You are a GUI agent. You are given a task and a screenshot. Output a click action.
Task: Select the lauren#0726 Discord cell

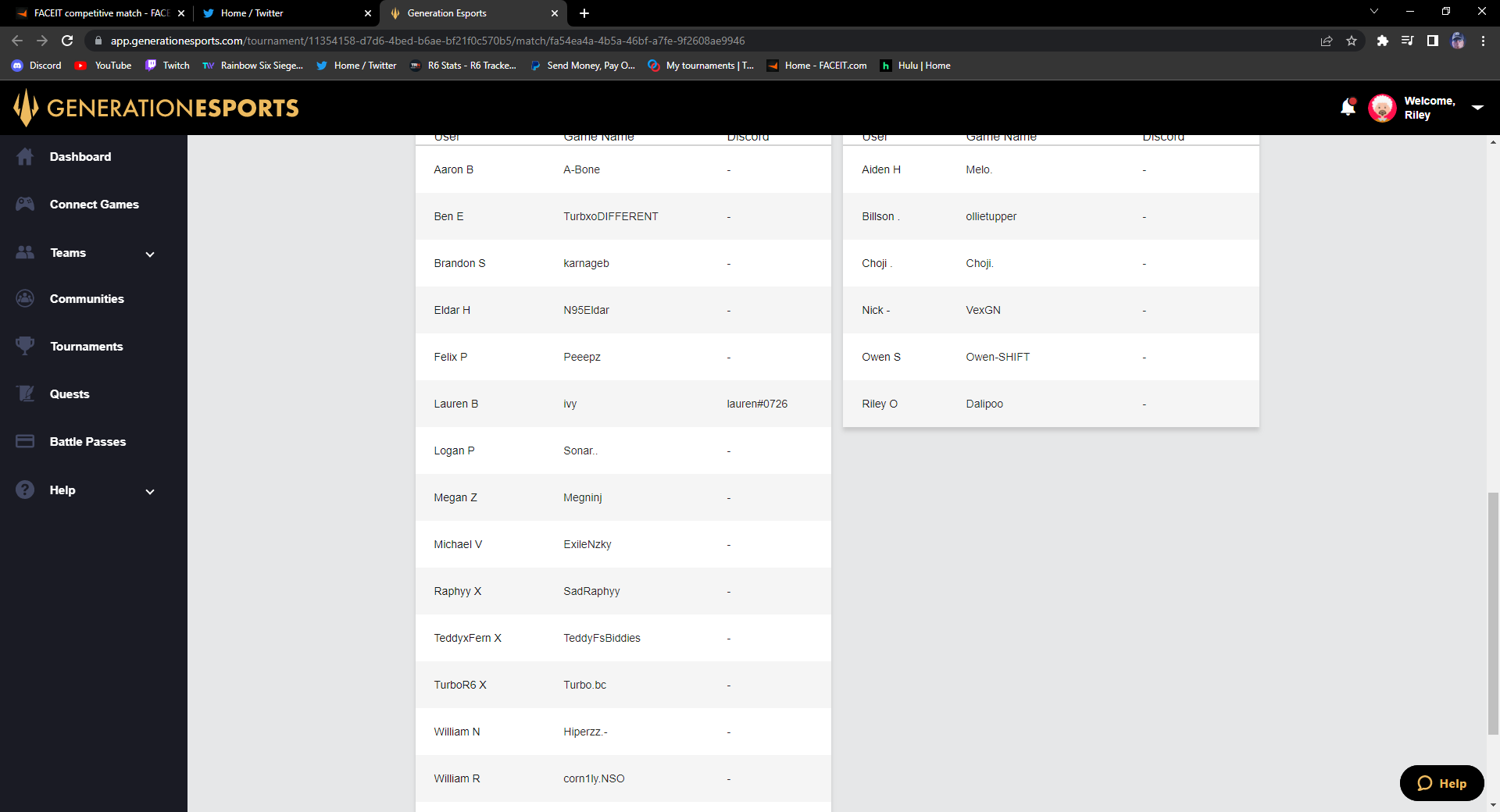pos(757,404)
